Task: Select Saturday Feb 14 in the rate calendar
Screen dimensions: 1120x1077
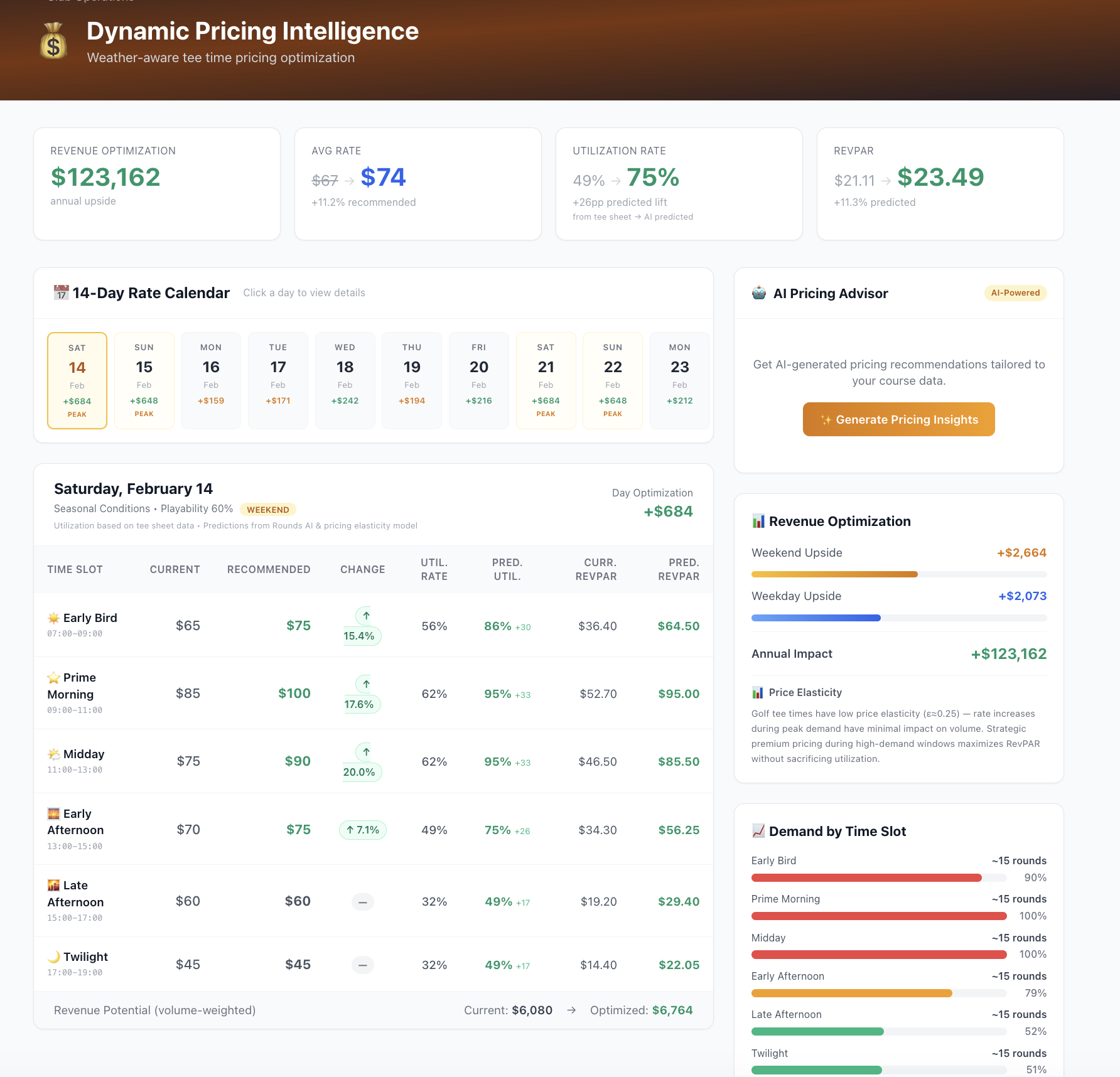Action: 77,380
